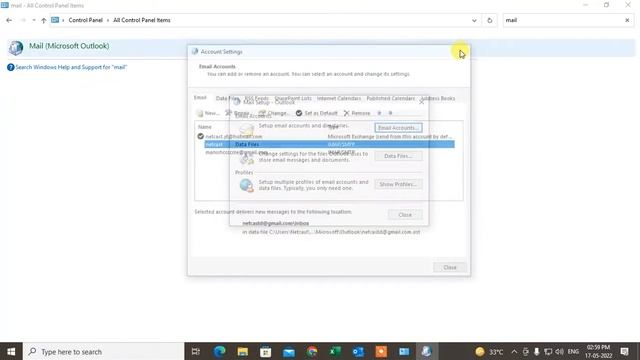Viewport: 640px width, 360px height.
Task: Launch Microsoft Edge from the taskbar
Action: (220, 351)
